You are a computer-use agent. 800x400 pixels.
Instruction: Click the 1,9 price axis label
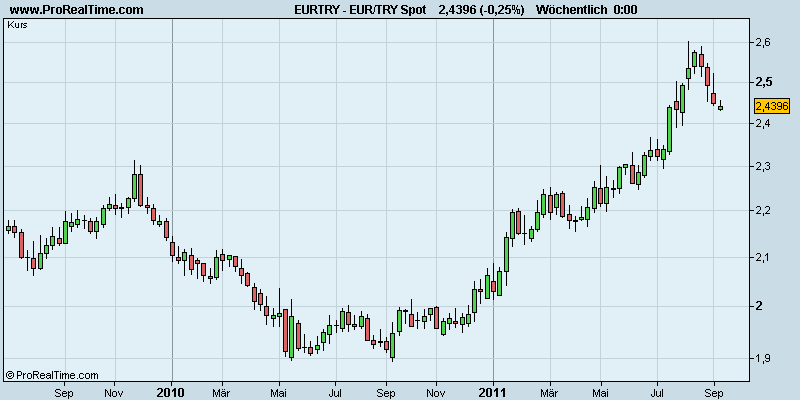point(762,359)
